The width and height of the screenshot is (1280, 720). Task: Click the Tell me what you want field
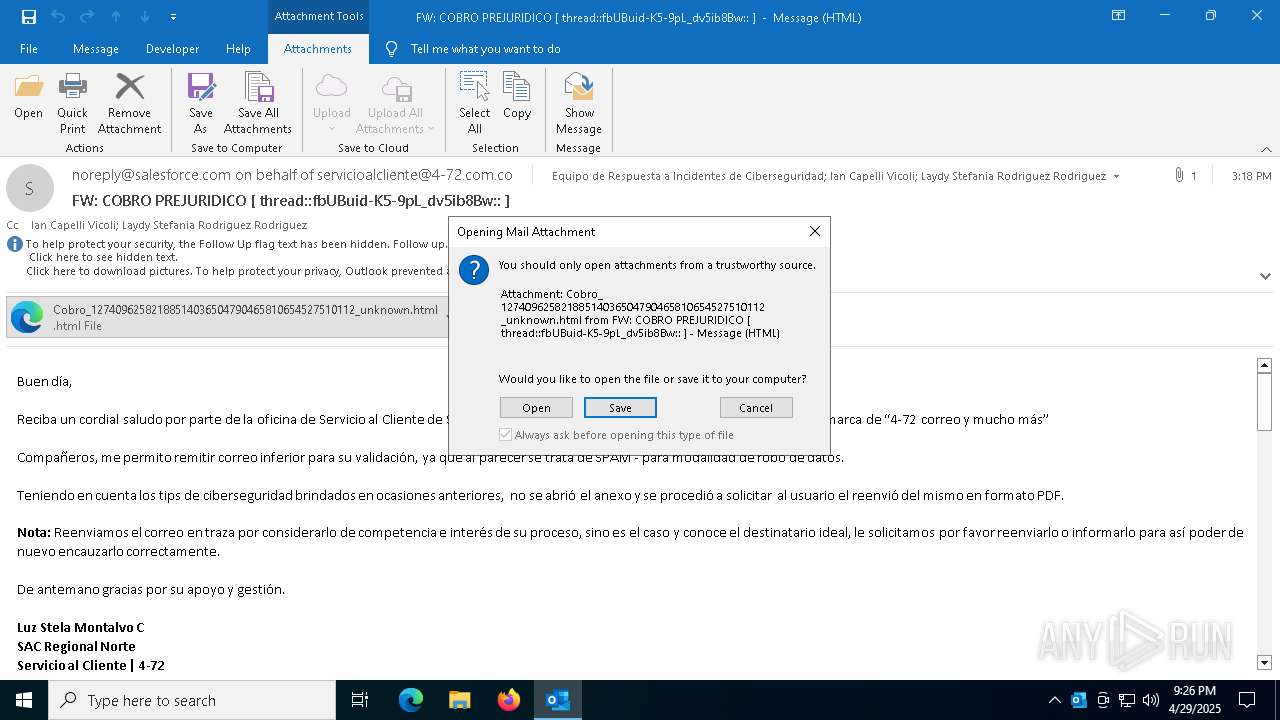click(485, 49)
